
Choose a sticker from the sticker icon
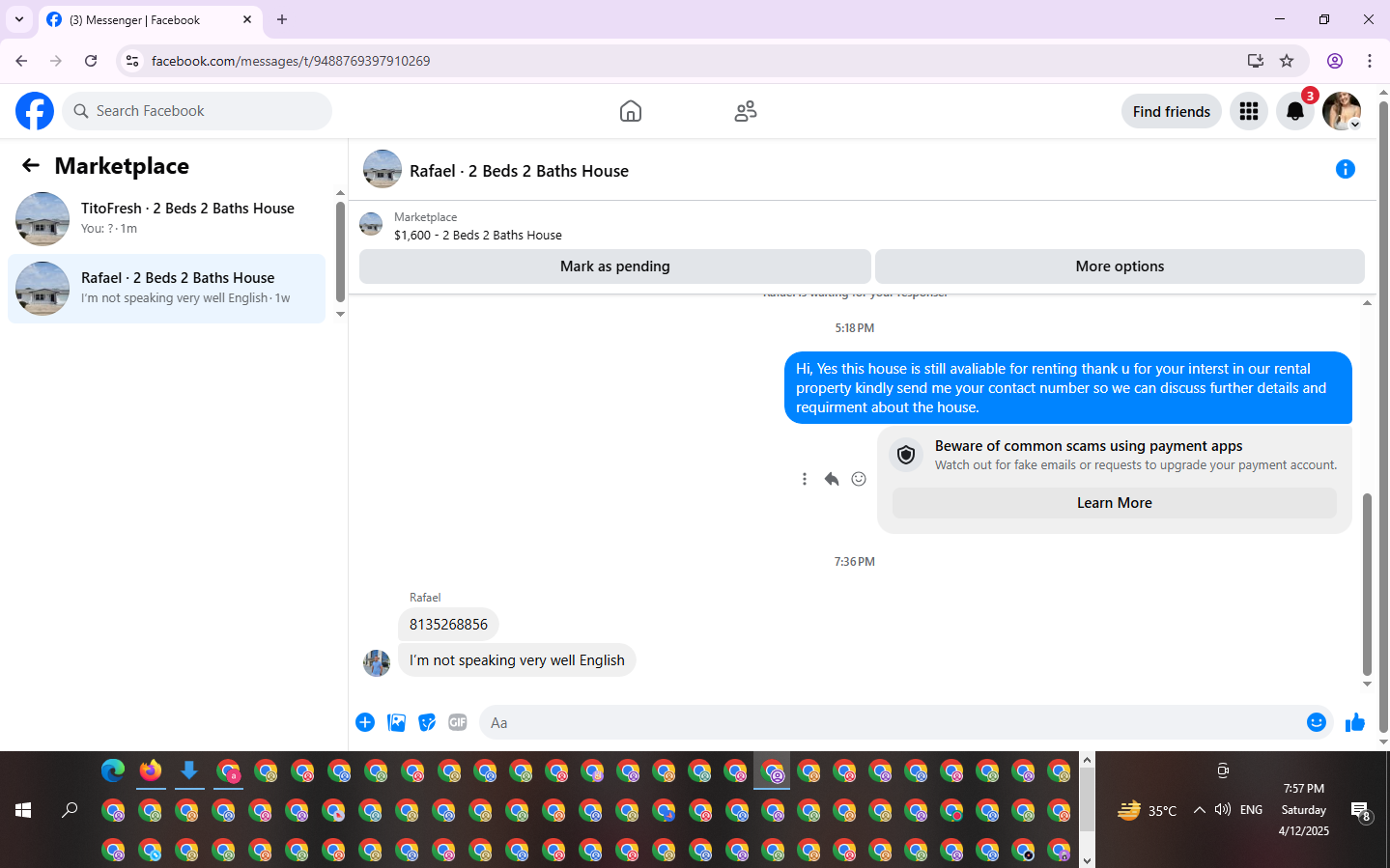click(x=427, y=722)
